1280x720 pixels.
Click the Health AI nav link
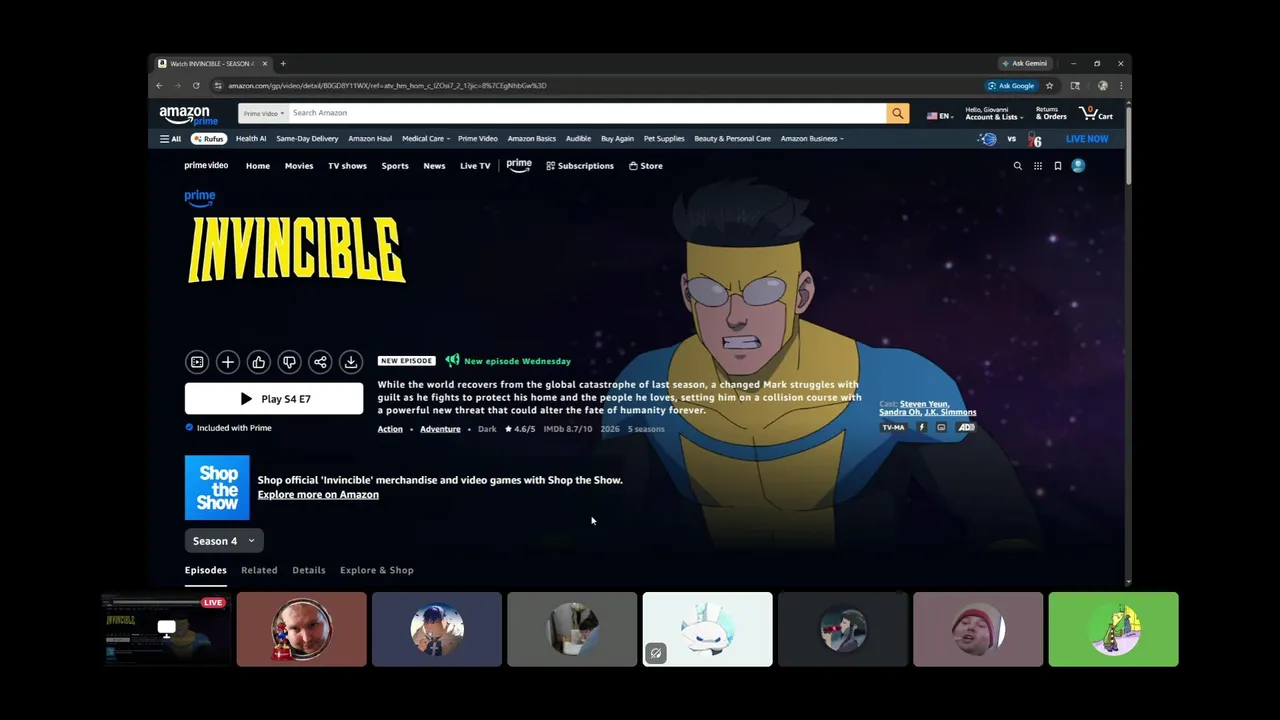251,139
